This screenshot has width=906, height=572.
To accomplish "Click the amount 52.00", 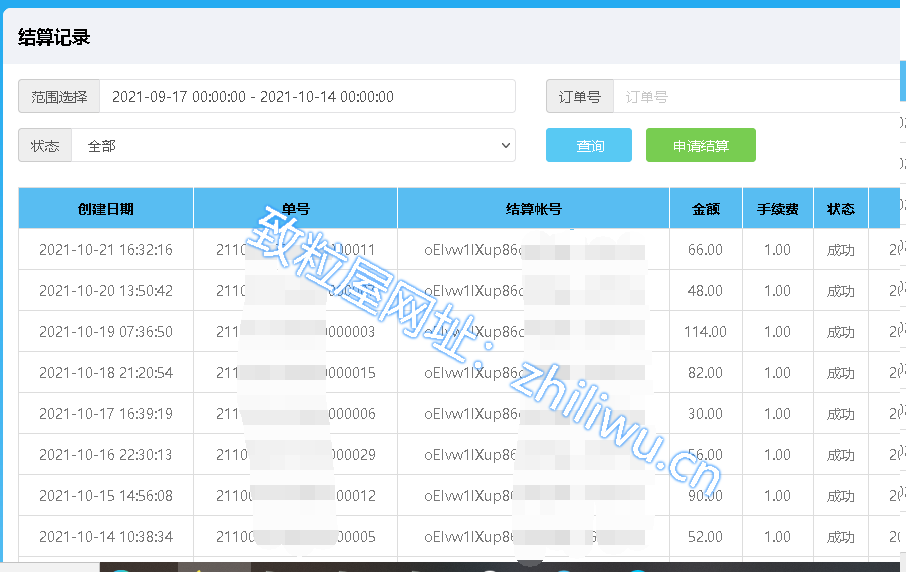I will click(x=705, y=537).
